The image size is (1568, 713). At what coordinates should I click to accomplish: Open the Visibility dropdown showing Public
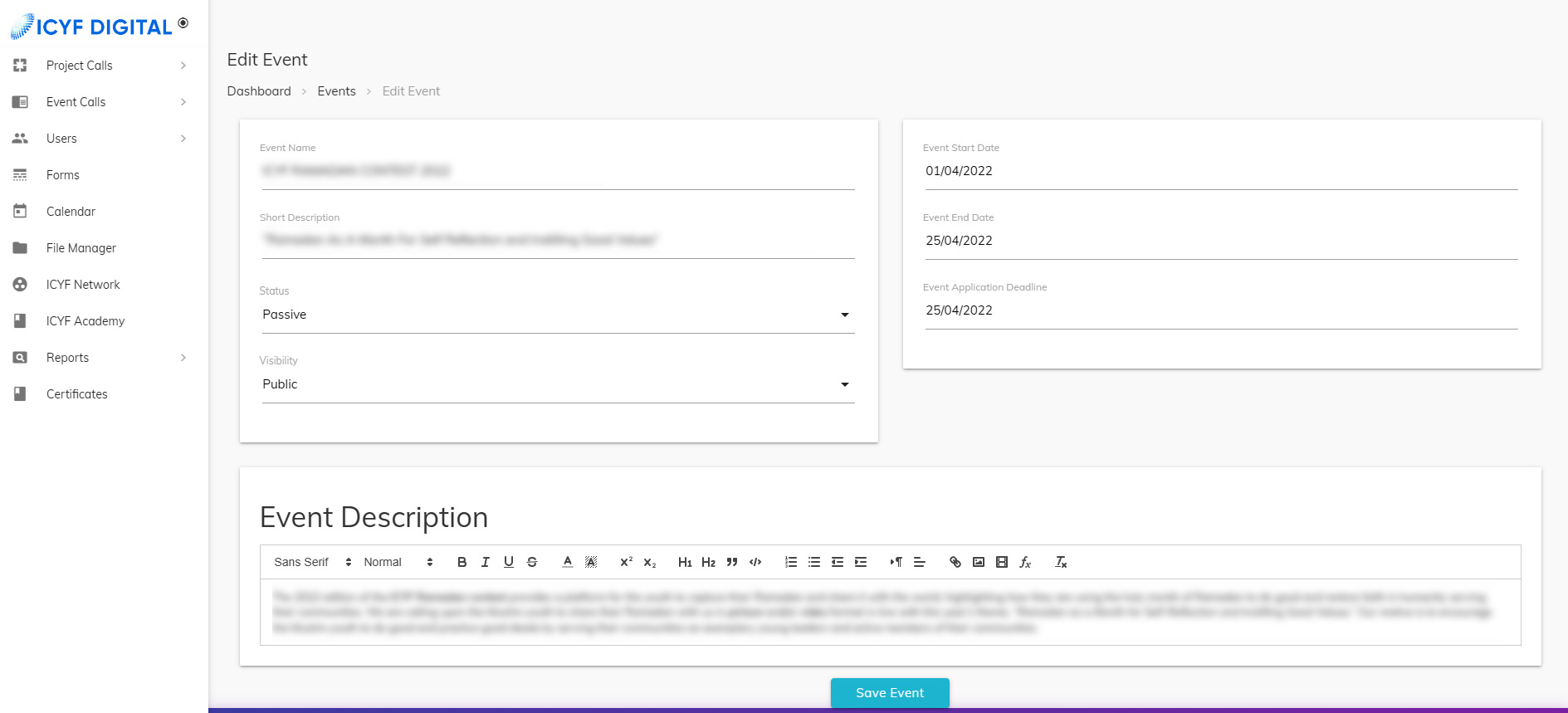point(558,384)
